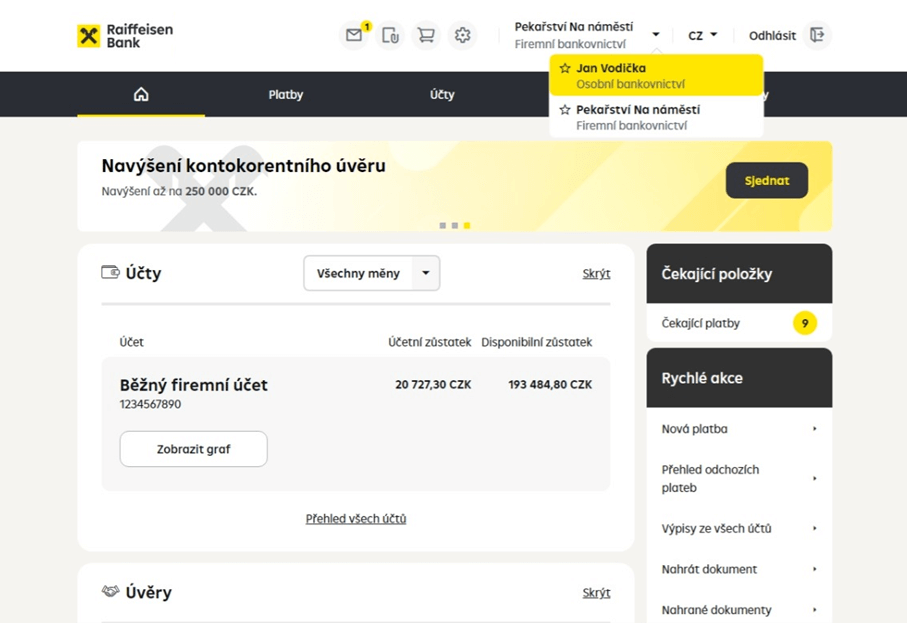Hide the Úvěry section with Skrýt
Screen dimensions: 907x623
[596, 592]
